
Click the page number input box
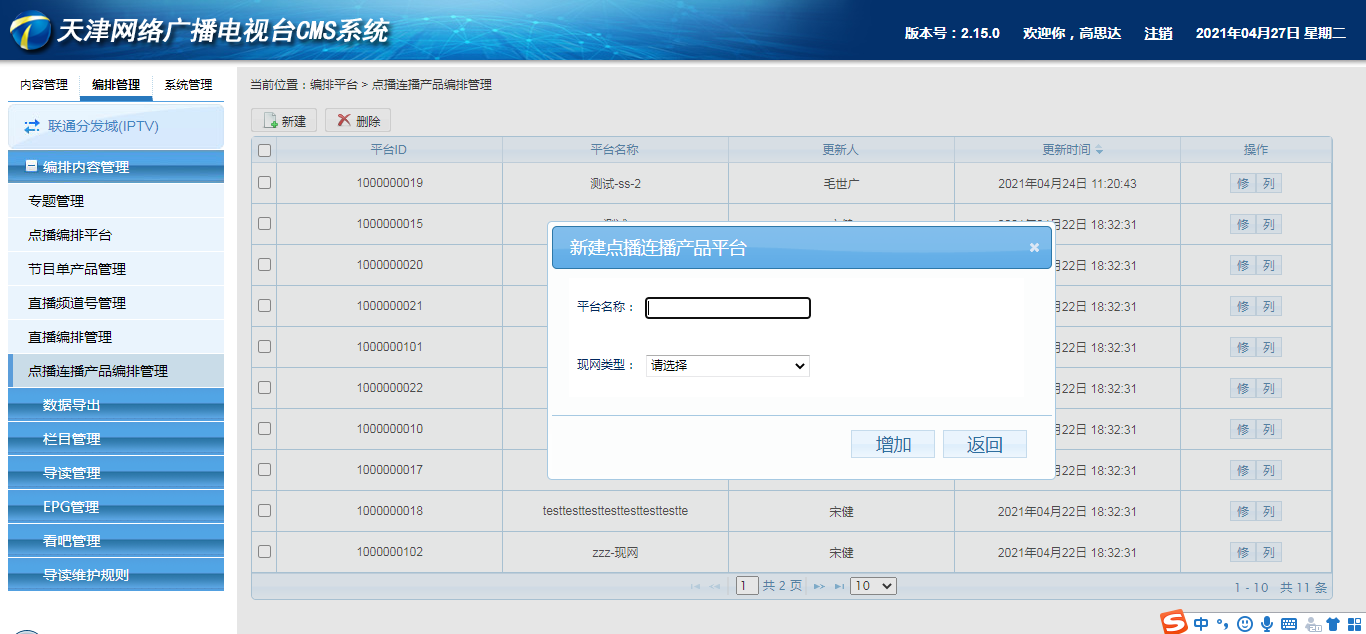point(747,586)
